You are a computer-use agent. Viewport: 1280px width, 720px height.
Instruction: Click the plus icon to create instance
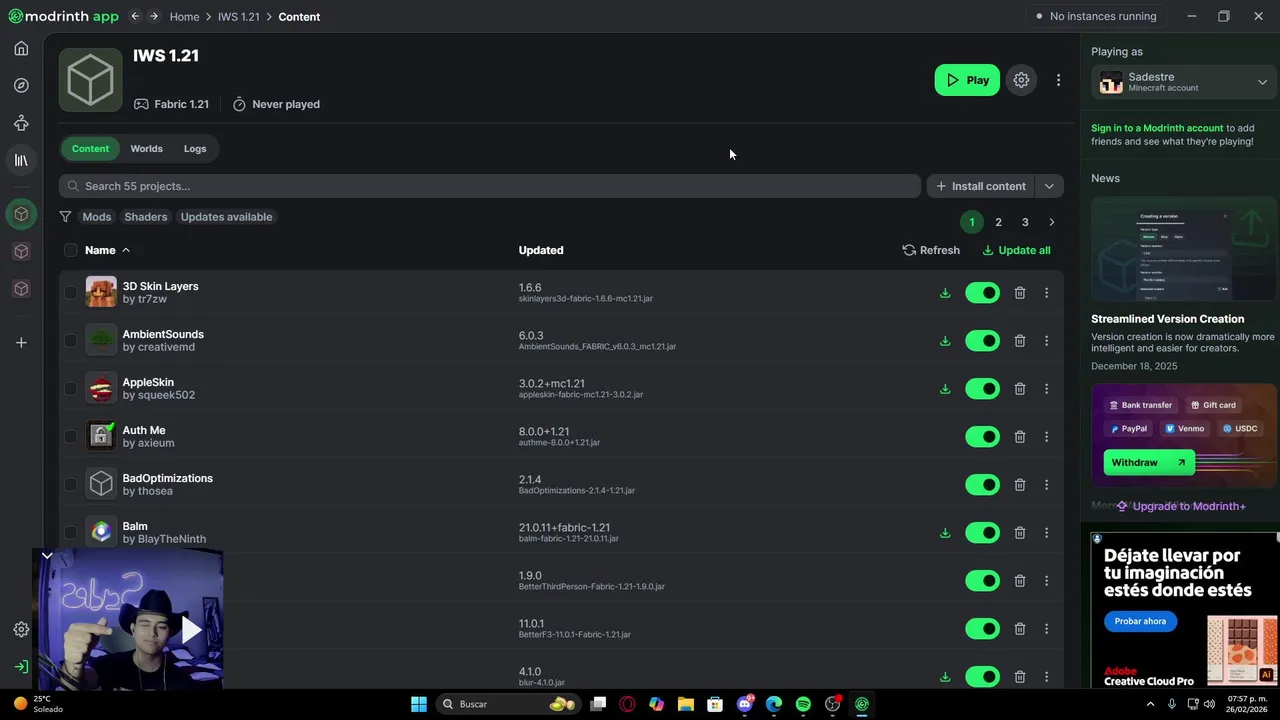(21, 343)
